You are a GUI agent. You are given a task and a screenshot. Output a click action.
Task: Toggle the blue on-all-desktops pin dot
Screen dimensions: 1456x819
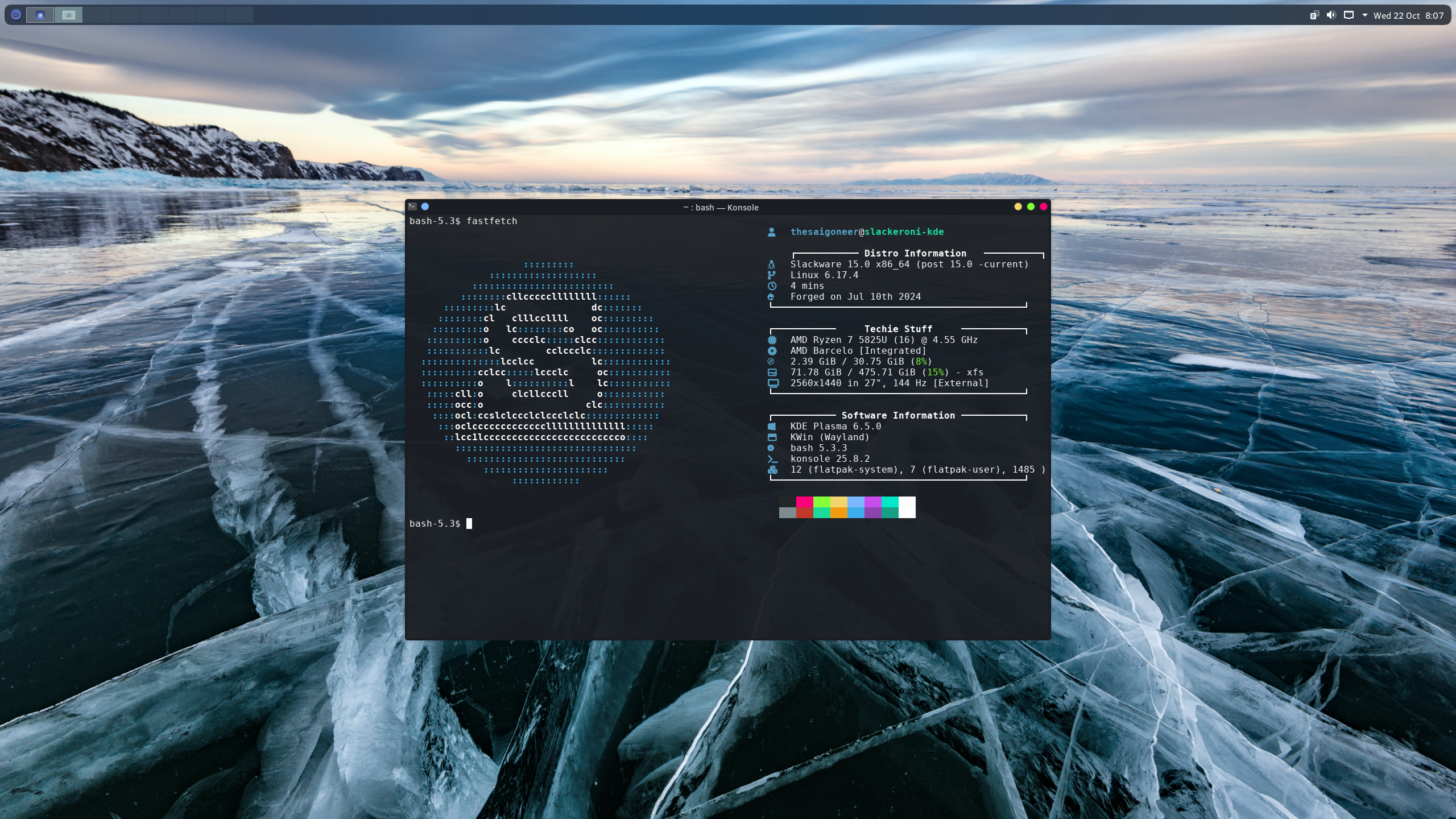425,207
